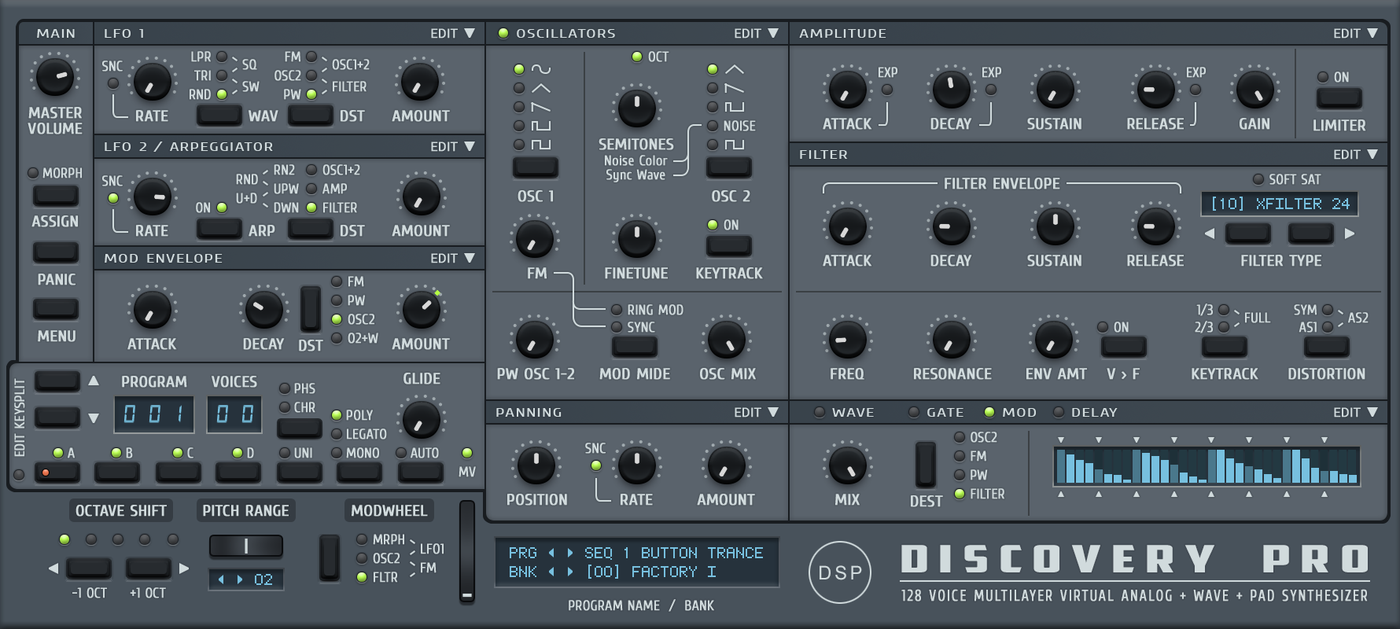The width and height of the screenshot is (1400, 629).
Task: Switch to the MOD tab
Action: coord(1010,412)
